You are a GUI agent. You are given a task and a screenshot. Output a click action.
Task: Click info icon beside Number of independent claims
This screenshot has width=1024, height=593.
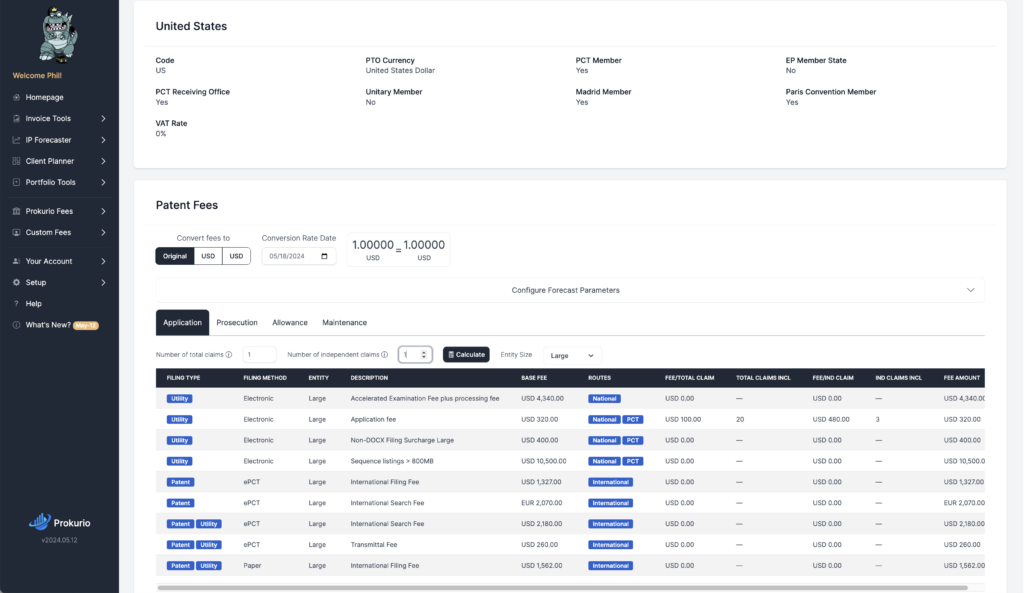tap(385, 355)
